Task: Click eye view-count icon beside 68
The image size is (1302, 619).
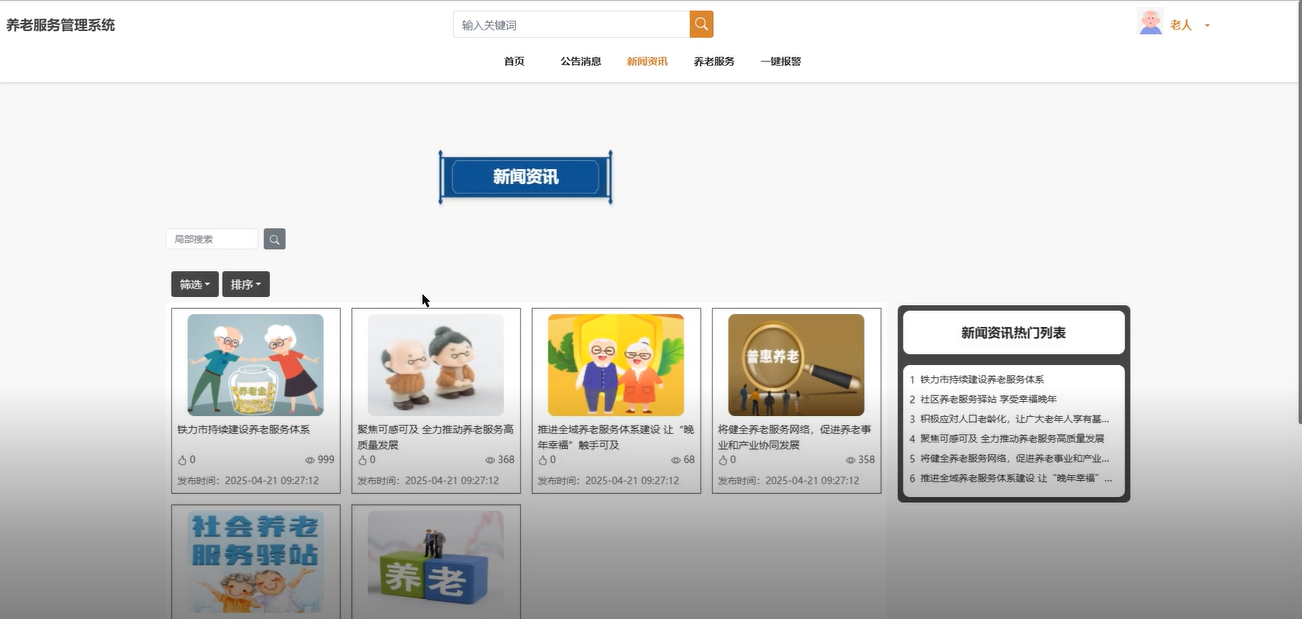Action: (x=676, y=460)
